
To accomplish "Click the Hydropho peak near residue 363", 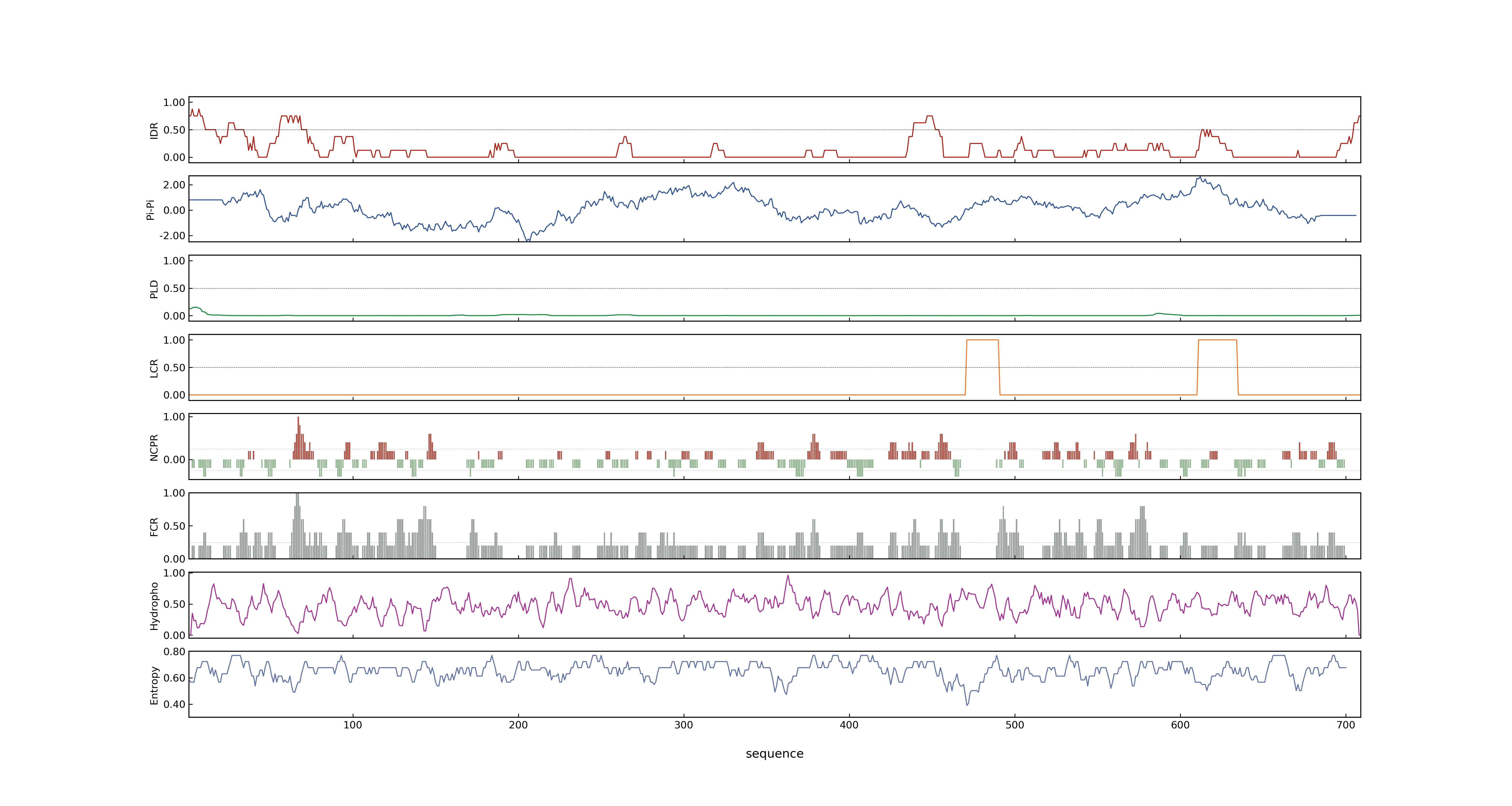I will (788, 577).
